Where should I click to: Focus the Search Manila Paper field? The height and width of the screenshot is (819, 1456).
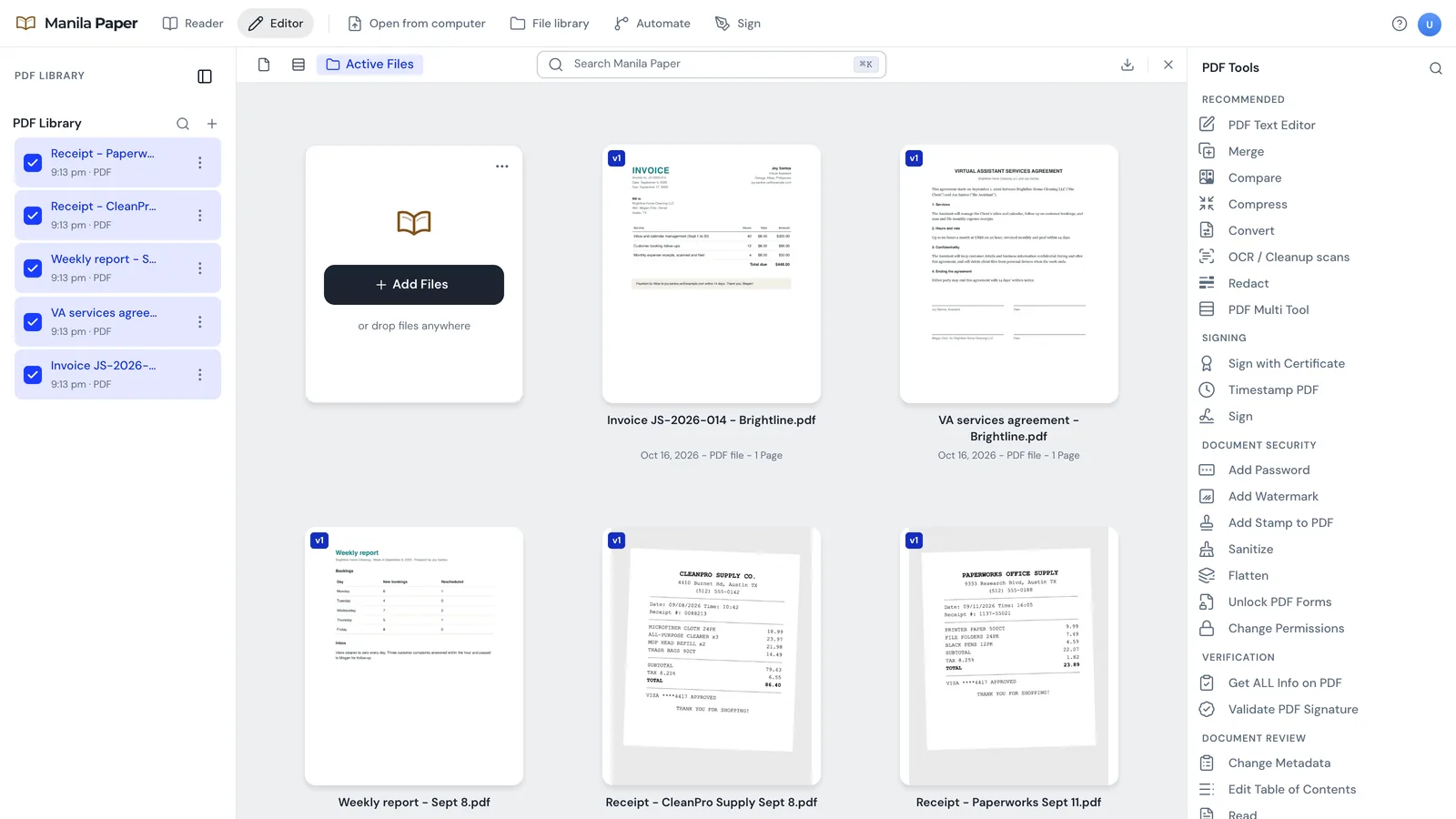tap(712, 65)
